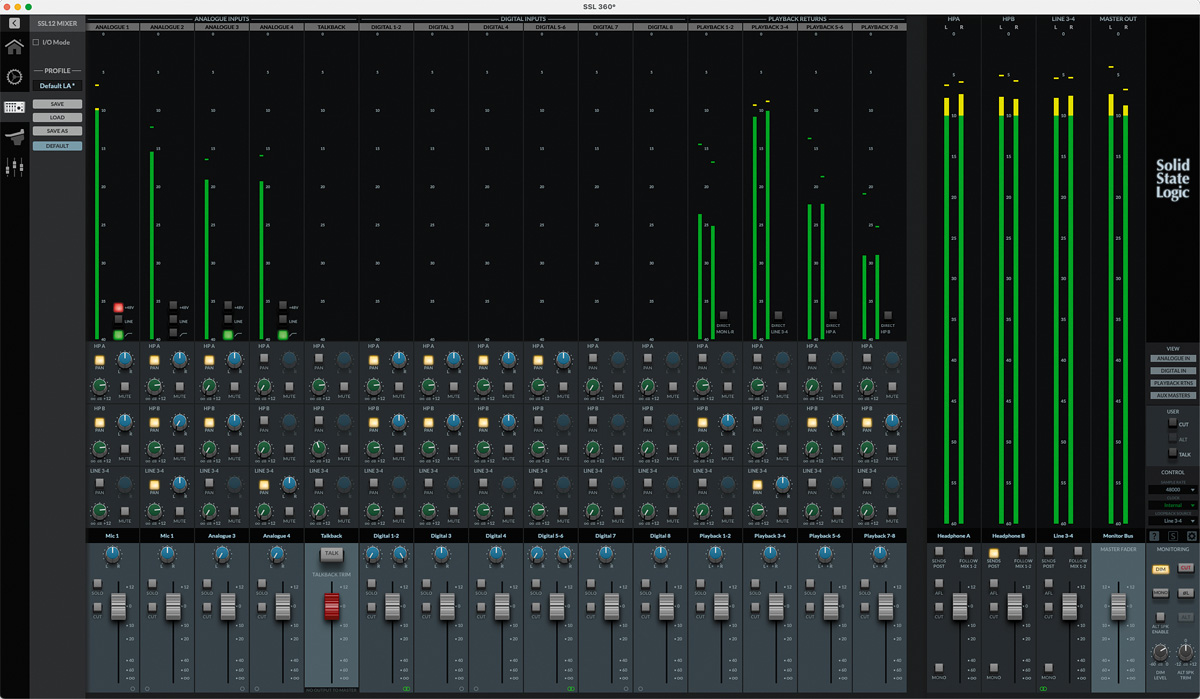The width and height of the screenshot is (1200, 699).
Task: Show the PLAYBACK RTNS view
Action: [x=1172, y=383]
